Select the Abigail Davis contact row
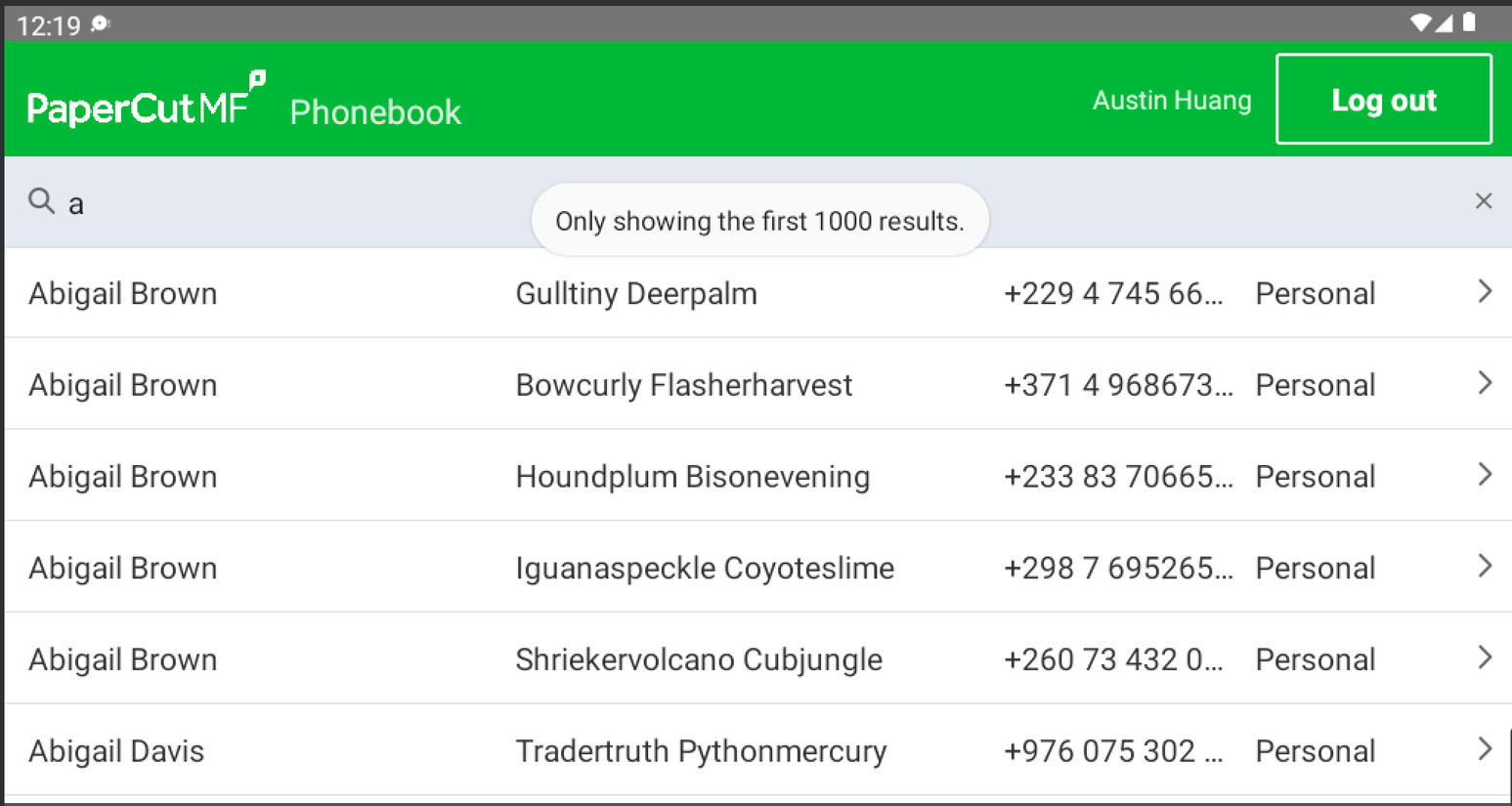1512x806 pixels. (x=757, y=750)
